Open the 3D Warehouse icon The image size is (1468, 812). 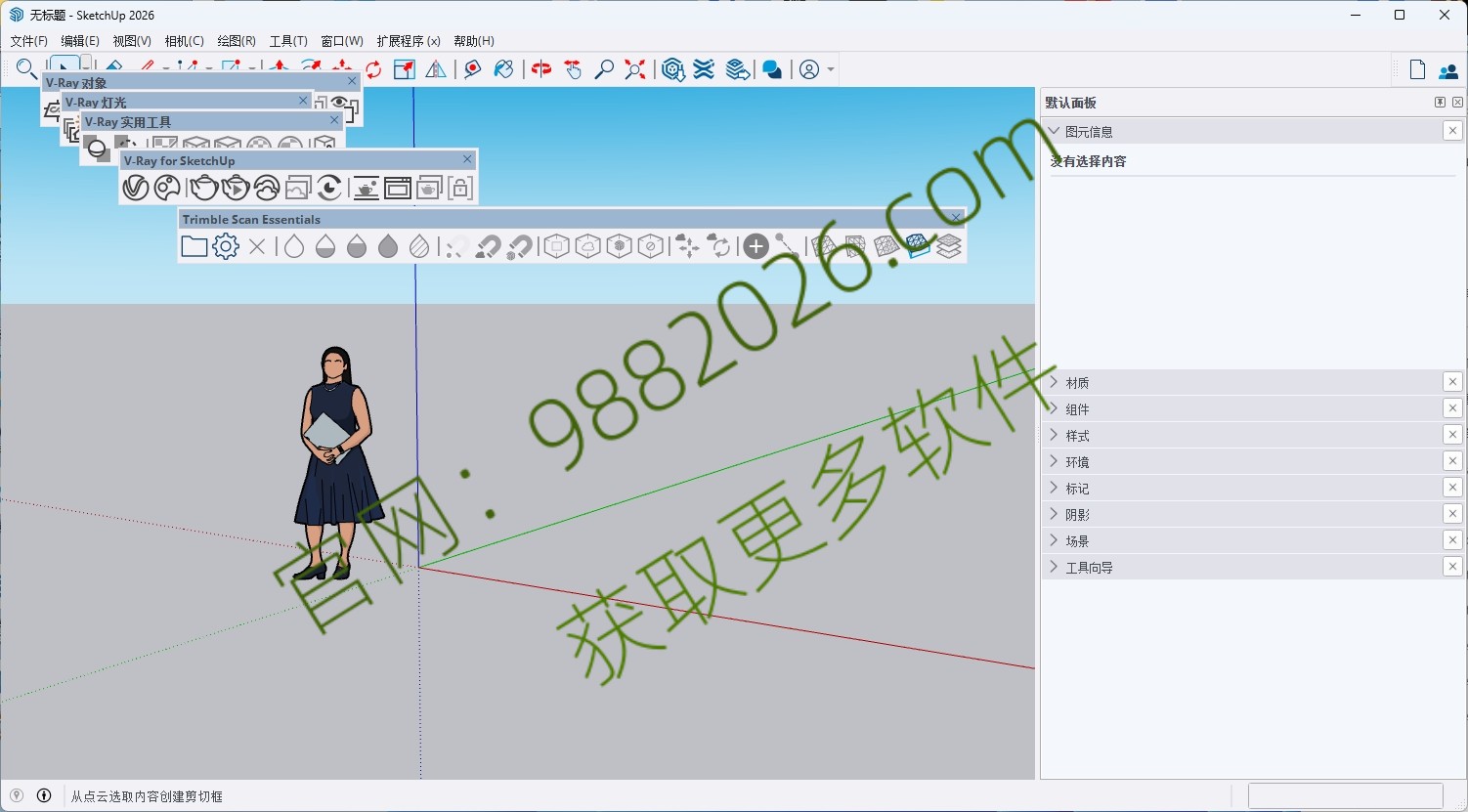coord(672,69)
